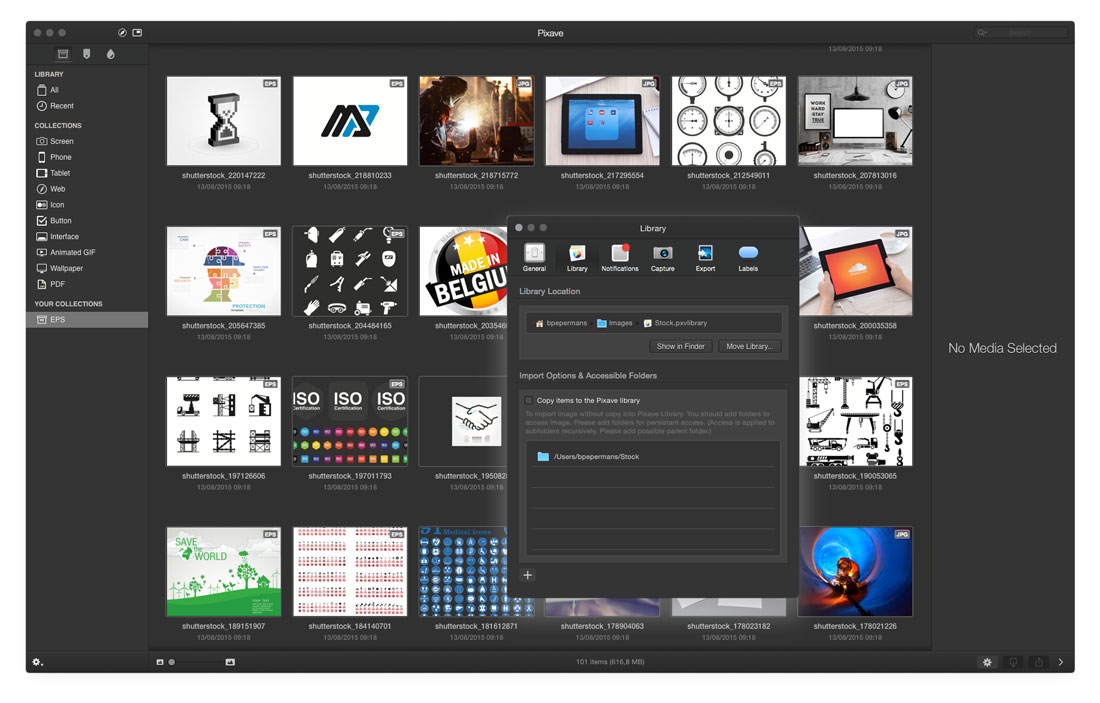Image resolution: width=1100 pixels, height=703 pixels.
Task: Open the Icon collection
Action: [x=87, y=205]
